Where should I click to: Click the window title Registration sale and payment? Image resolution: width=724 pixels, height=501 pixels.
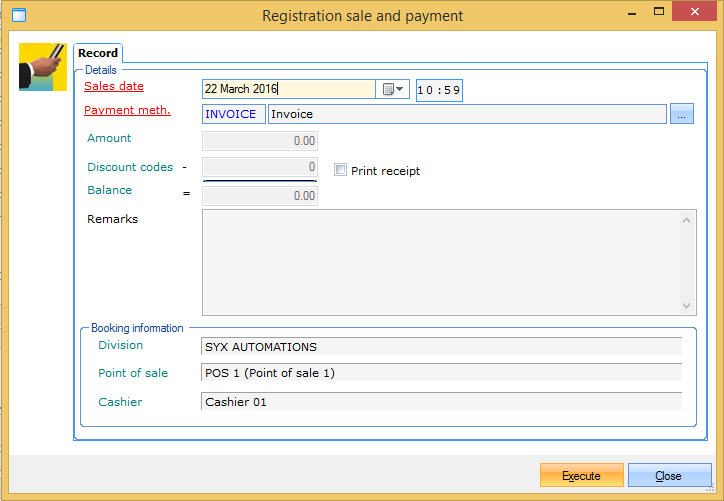coord(362,16)
